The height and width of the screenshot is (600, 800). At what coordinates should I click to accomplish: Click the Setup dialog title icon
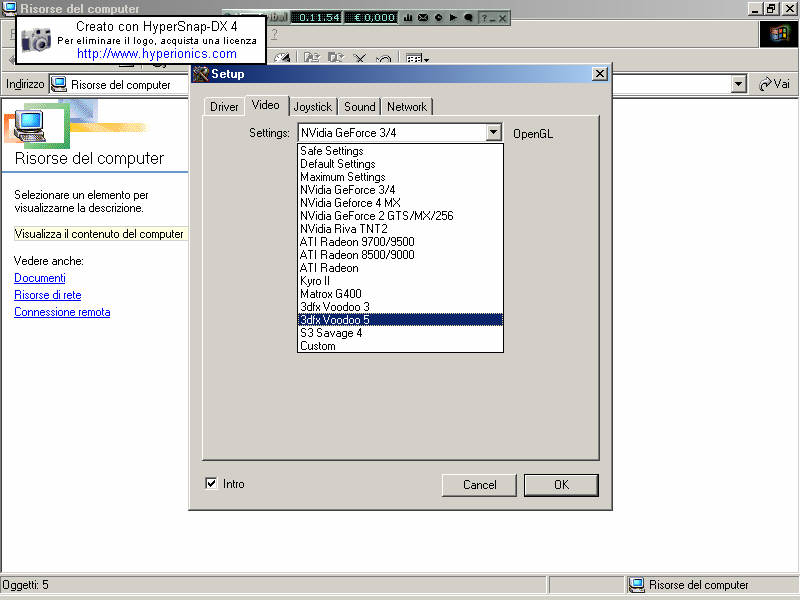point(201,74)
